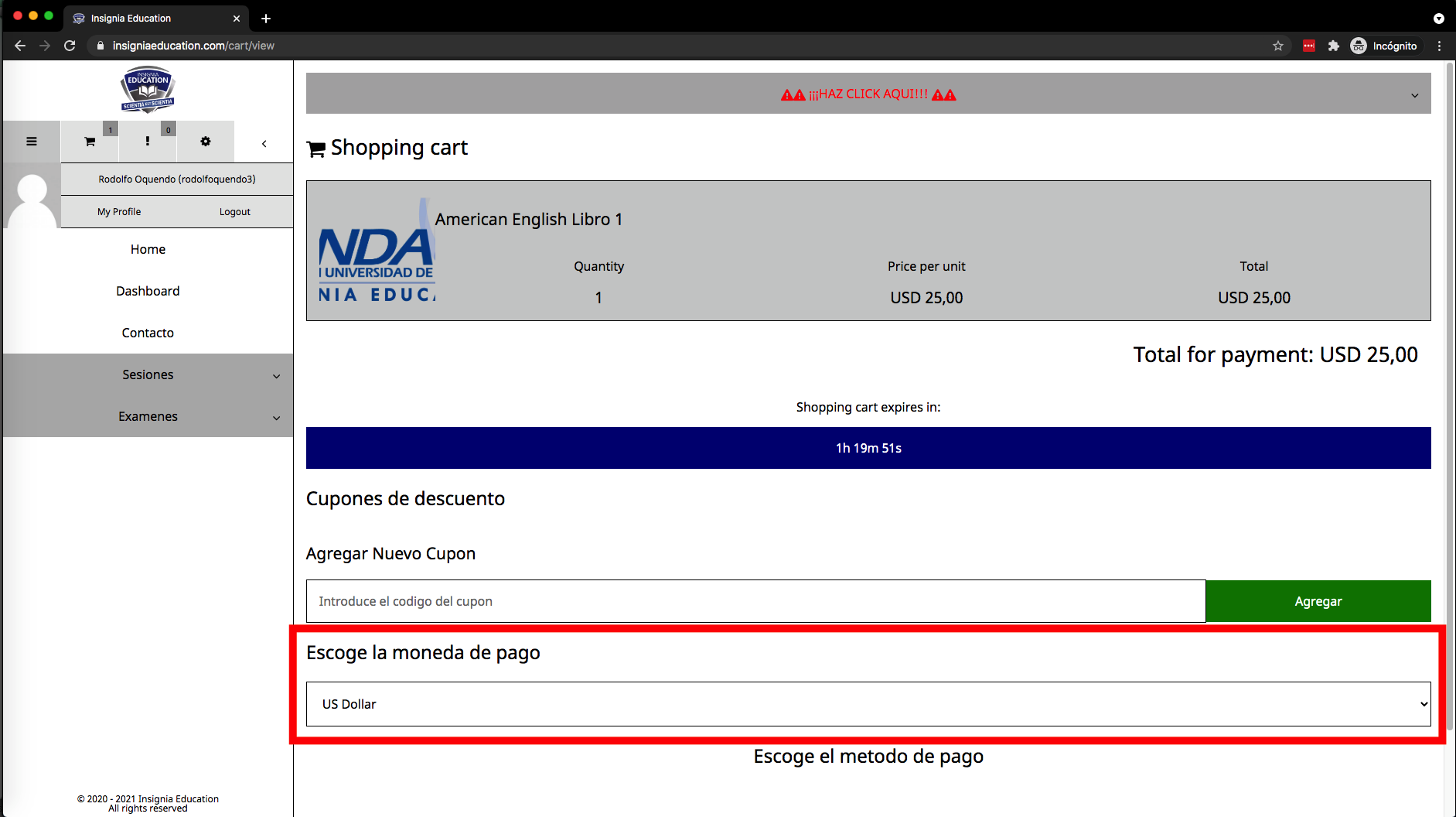Focus the coupon code input field
This screenshot has width=1456, height=817.
click(x=755, y=601)
